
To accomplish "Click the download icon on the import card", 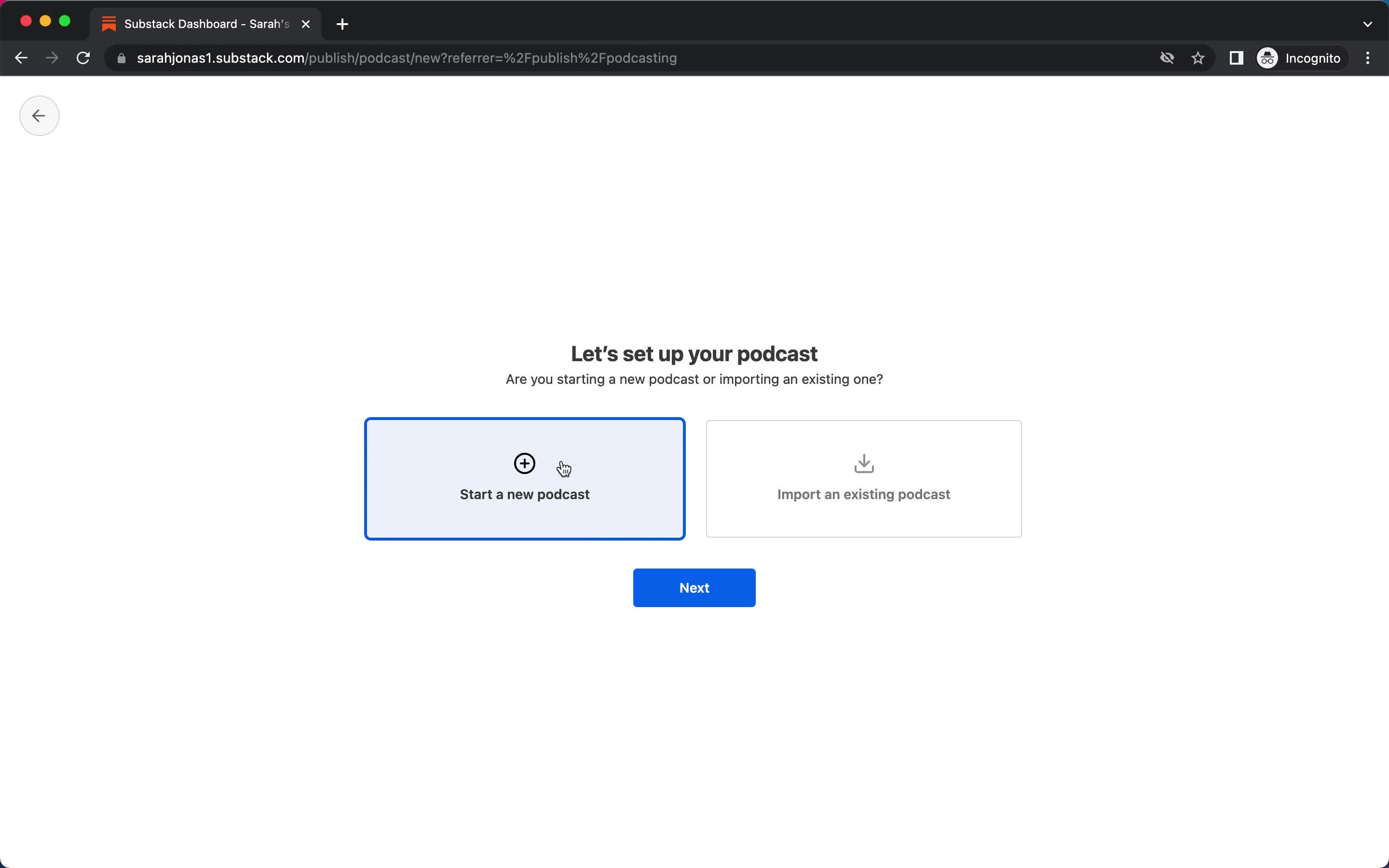I will pyautogui.click(x=864, y=463).
